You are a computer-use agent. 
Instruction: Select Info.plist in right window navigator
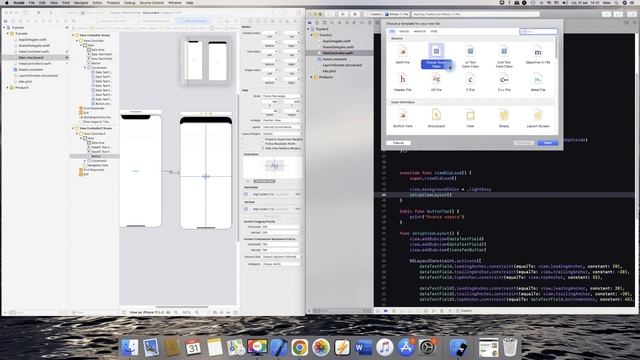point(329,71)
